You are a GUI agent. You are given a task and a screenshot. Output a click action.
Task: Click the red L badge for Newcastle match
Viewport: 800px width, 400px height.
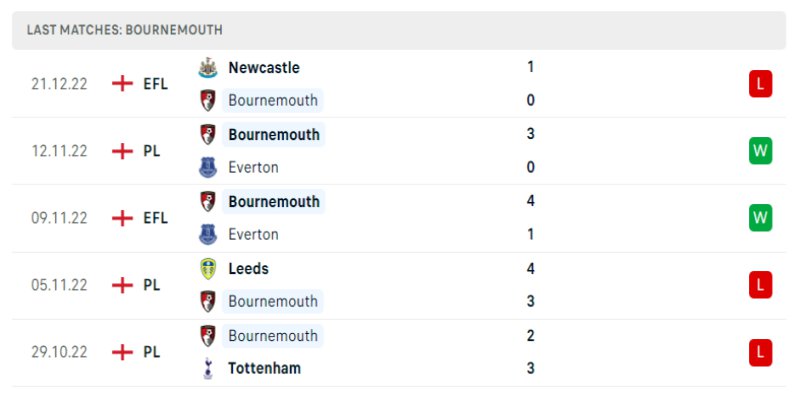pos(760,84)
